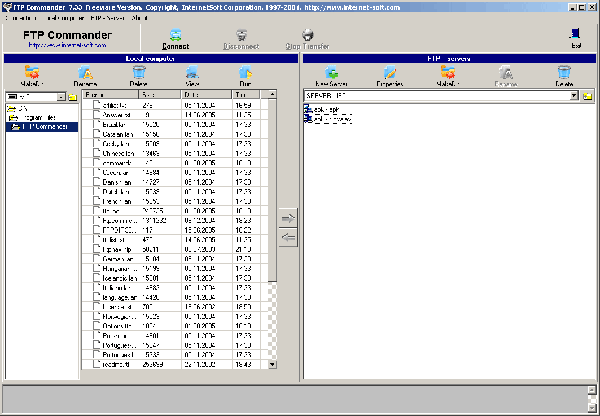
Task: Select the language.lan file row
Action: [175, 297]
